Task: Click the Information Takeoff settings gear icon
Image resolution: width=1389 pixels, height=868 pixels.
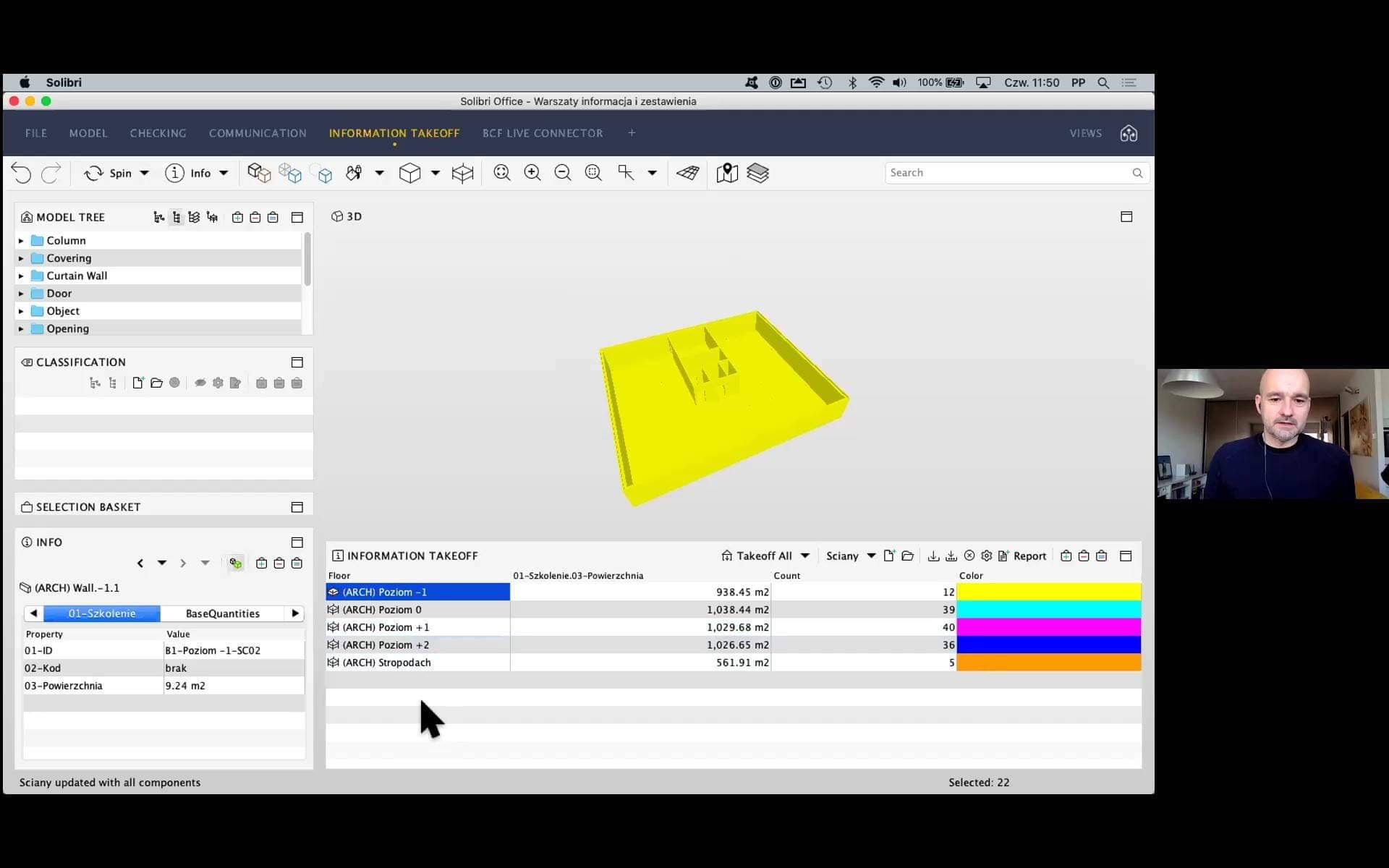Action: [986, 556]
